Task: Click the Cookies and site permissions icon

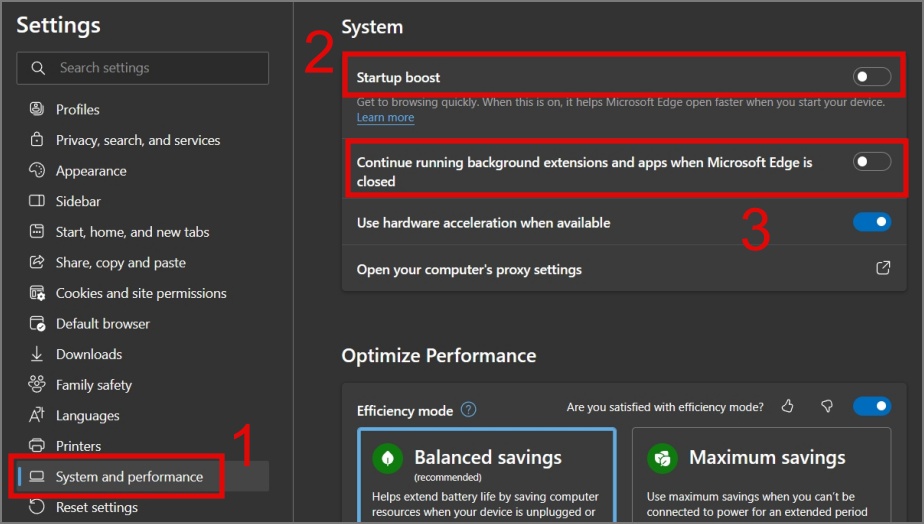Action: pyautogui.click(x=37, y=293)
